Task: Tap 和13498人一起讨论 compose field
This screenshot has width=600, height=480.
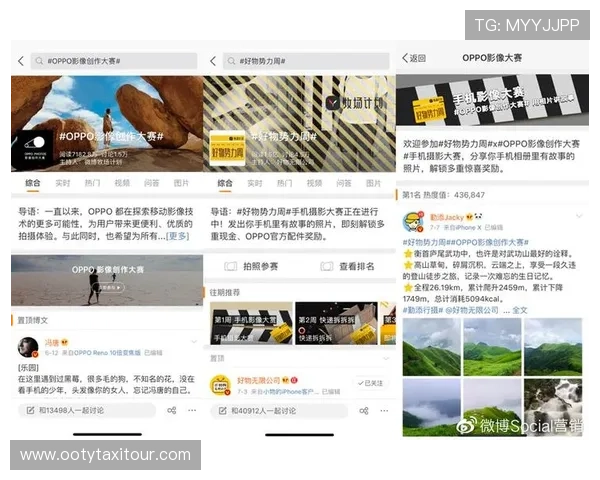Action: point(87,410)
